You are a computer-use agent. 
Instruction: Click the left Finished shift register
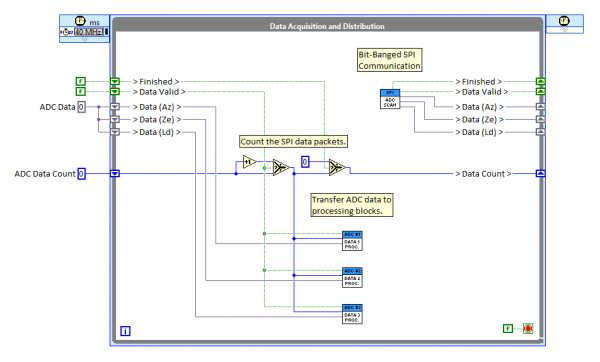(x=115, y=81)
